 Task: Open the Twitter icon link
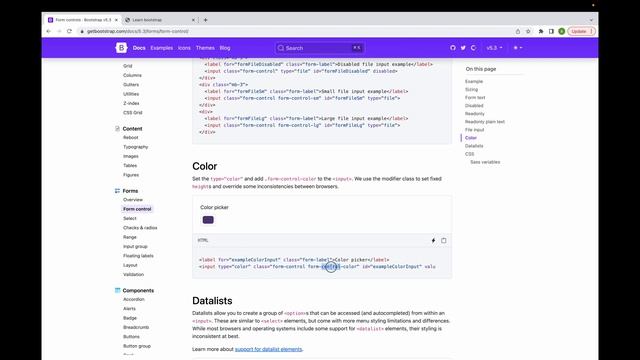point(463,48)
